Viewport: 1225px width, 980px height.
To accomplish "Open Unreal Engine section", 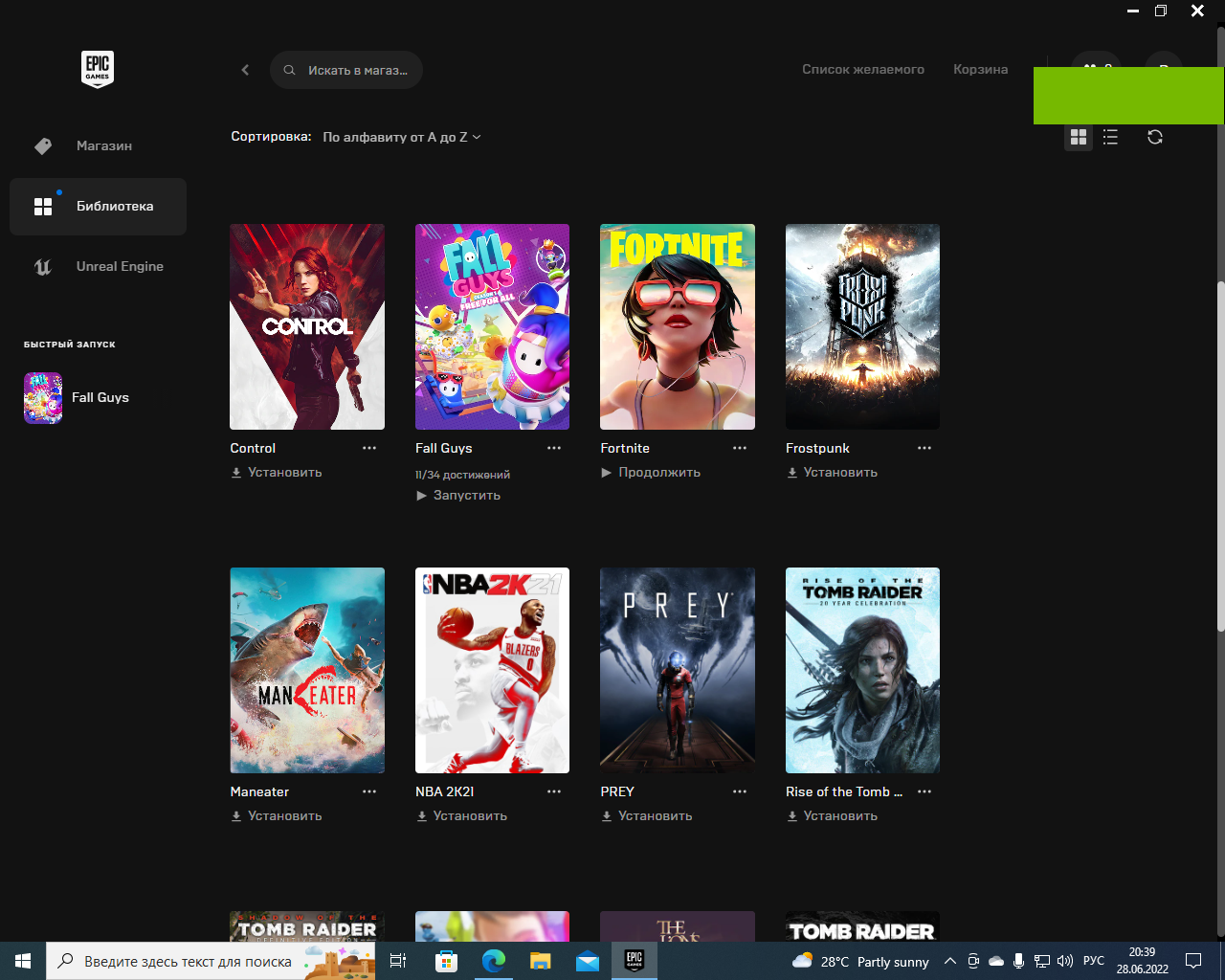I will [x=98, y=267].
